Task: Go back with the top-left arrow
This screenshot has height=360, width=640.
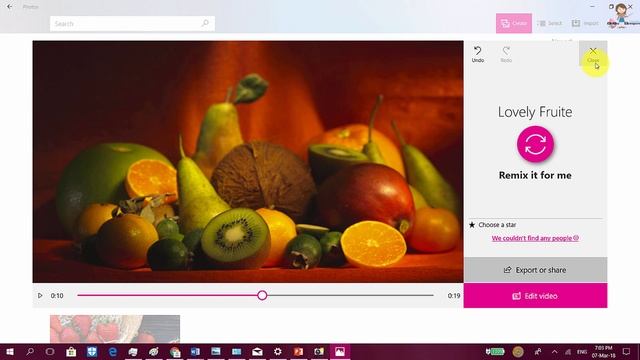Action: pyautogui.click(x=9, y=7)
